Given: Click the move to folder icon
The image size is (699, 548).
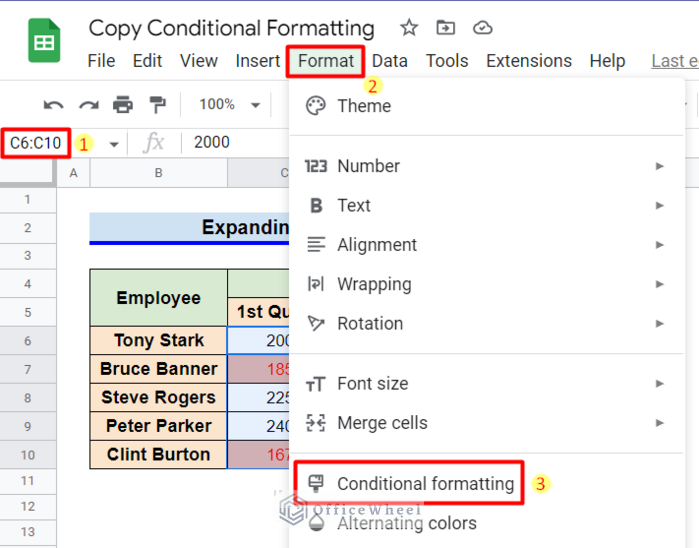Looking at the screenshot, I should 446,28.
